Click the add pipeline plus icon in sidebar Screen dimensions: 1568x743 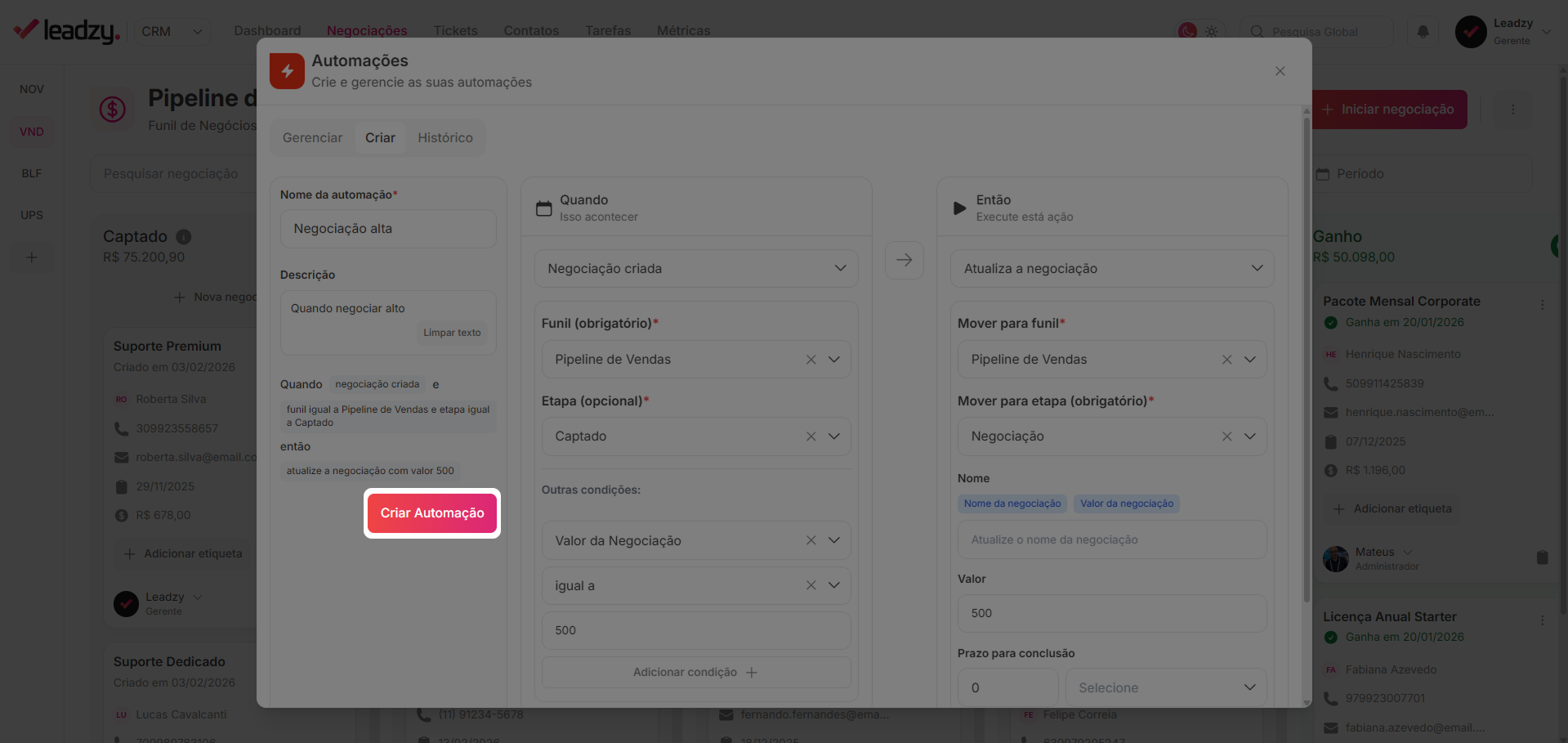tap(31, 257)
